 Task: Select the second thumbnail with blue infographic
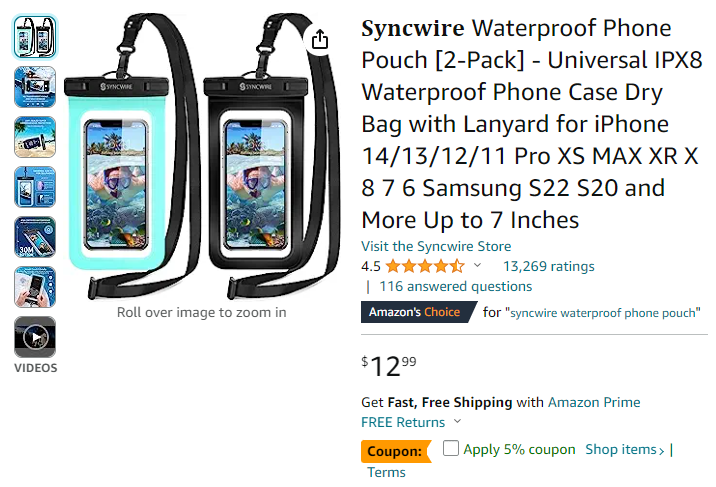click(35, 87)
